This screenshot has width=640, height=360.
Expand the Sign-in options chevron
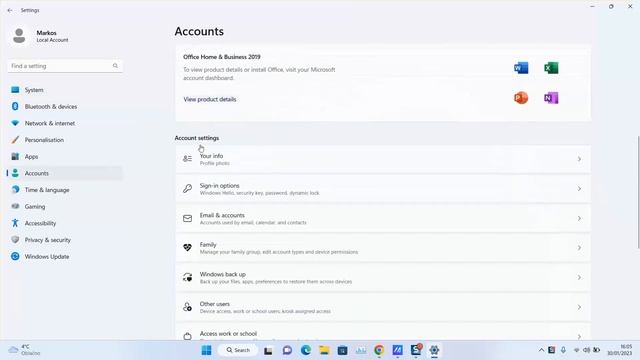point(579,189)
